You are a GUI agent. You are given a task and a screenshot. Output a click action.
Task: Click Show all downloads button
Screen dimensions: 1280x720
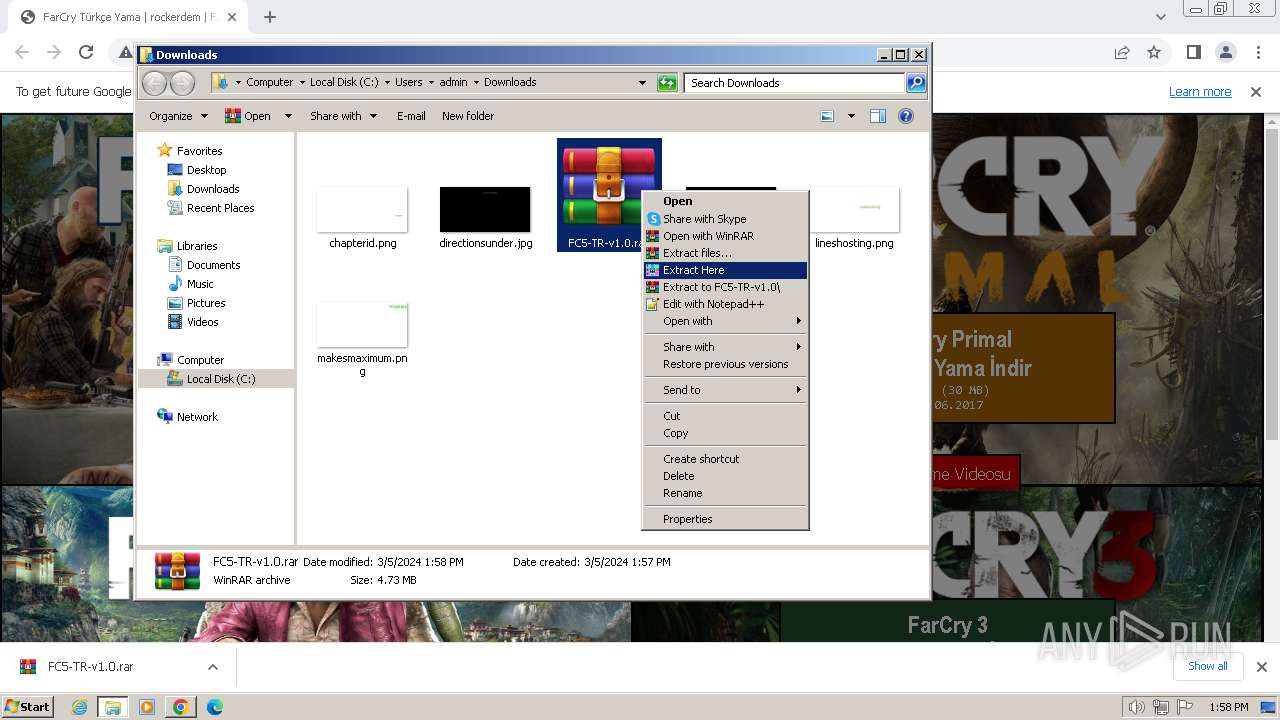click(1207, 666)
